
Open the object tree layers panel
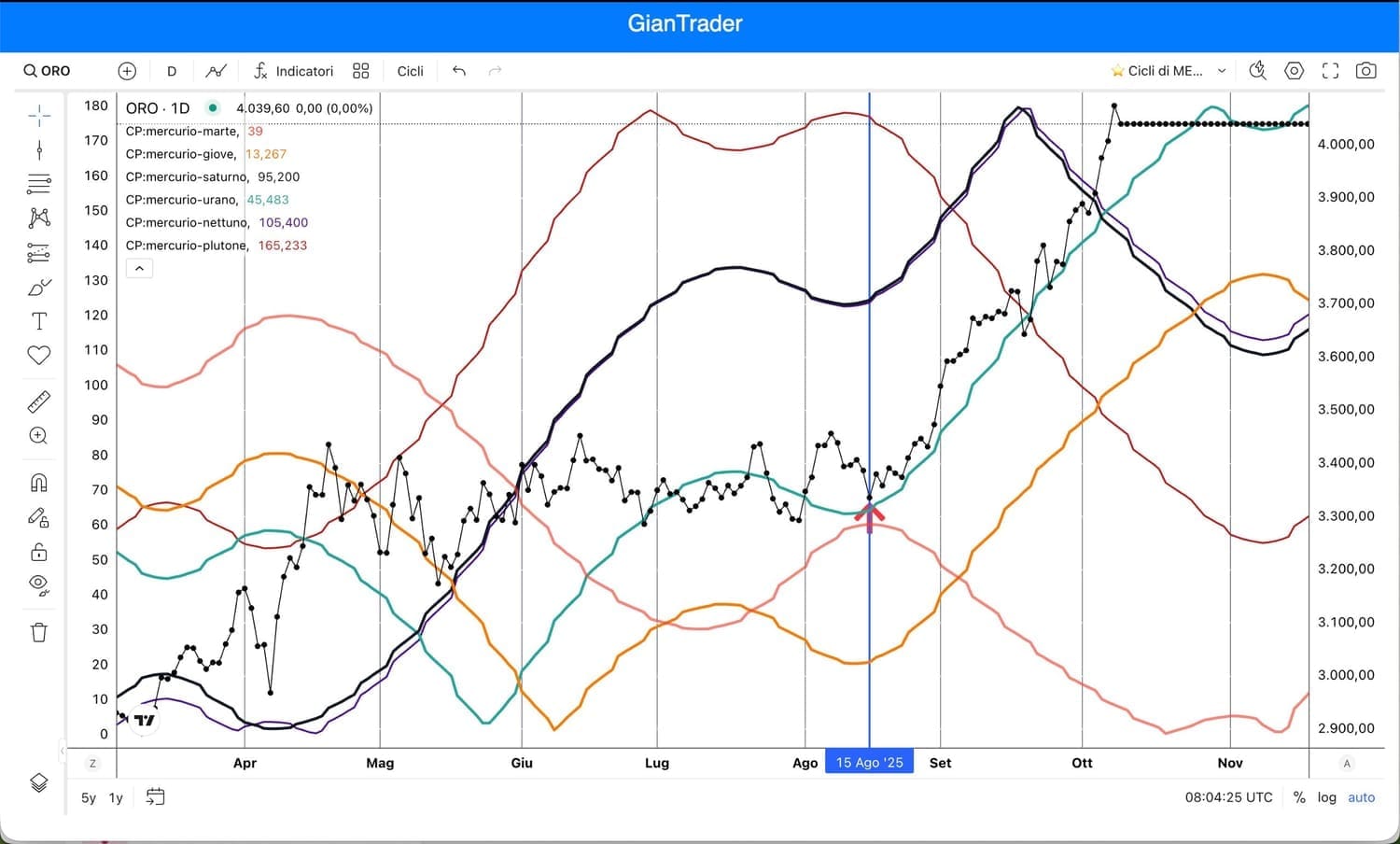[x=39, y=782]
